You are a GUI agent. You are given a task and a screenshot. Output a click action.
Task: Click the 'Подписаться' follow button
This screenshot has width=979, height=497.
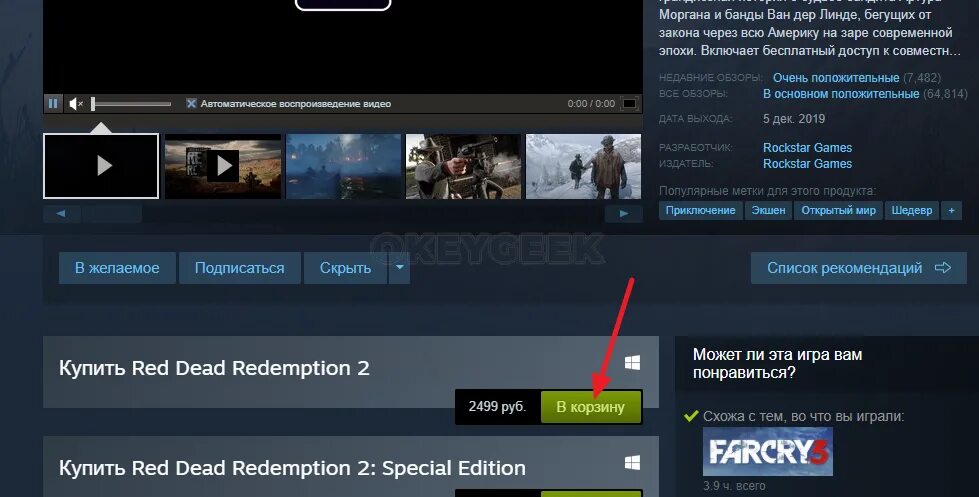[x=240, y=268]
